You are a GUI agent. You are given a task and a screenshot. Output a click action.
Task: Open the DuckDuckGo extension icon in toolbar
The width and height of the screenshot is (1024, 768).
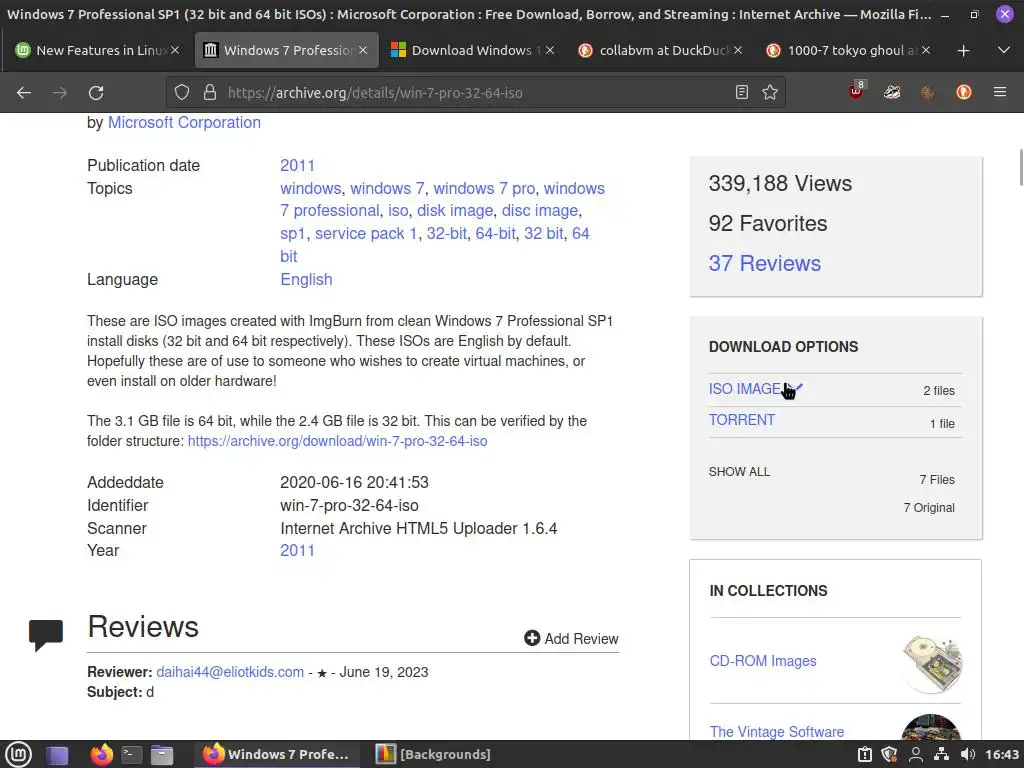pos(964,93)
